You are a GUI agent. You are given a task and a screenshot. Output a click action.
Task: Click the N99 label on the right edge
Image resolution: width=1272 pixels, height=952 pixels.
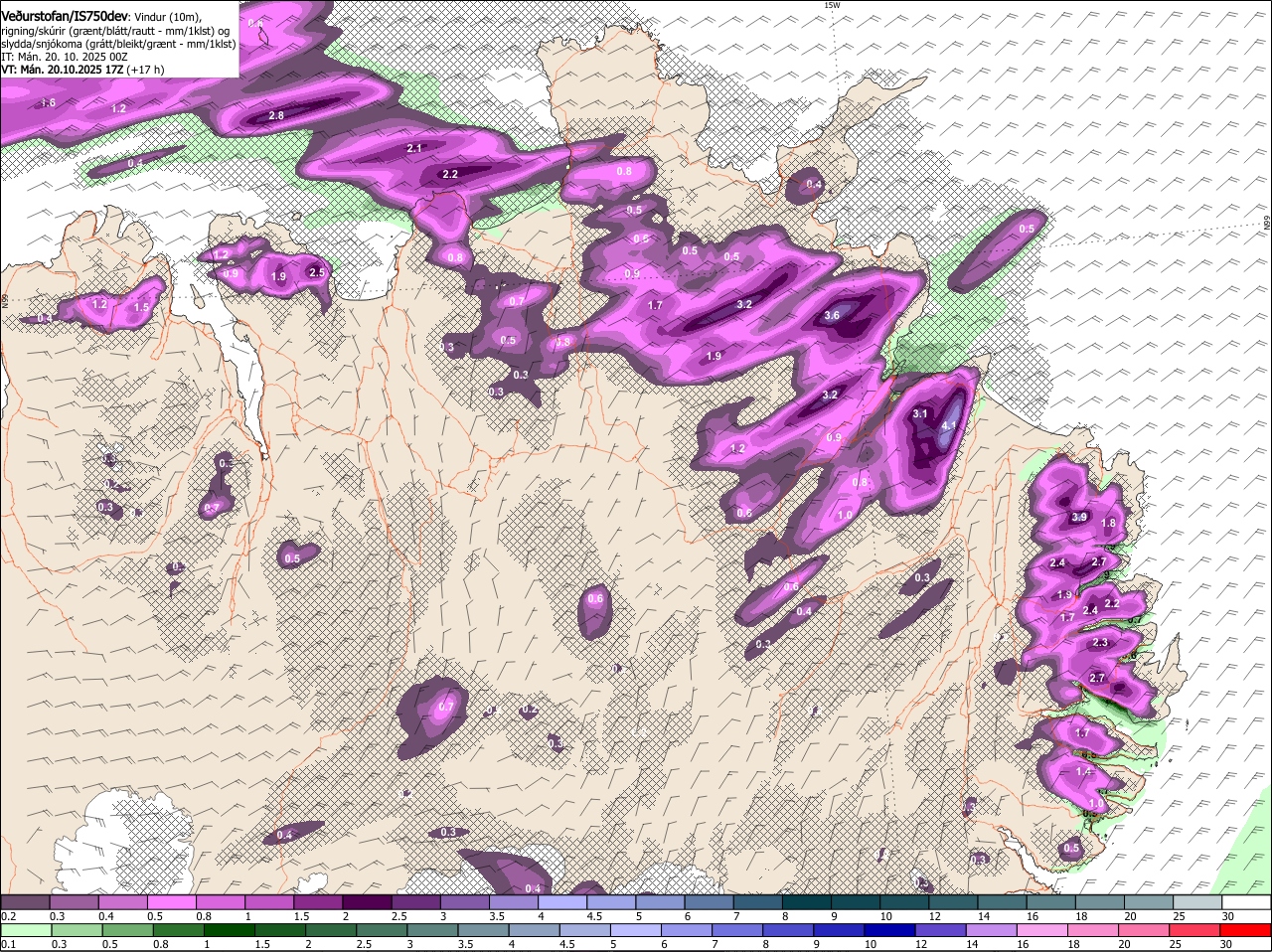1267,224
